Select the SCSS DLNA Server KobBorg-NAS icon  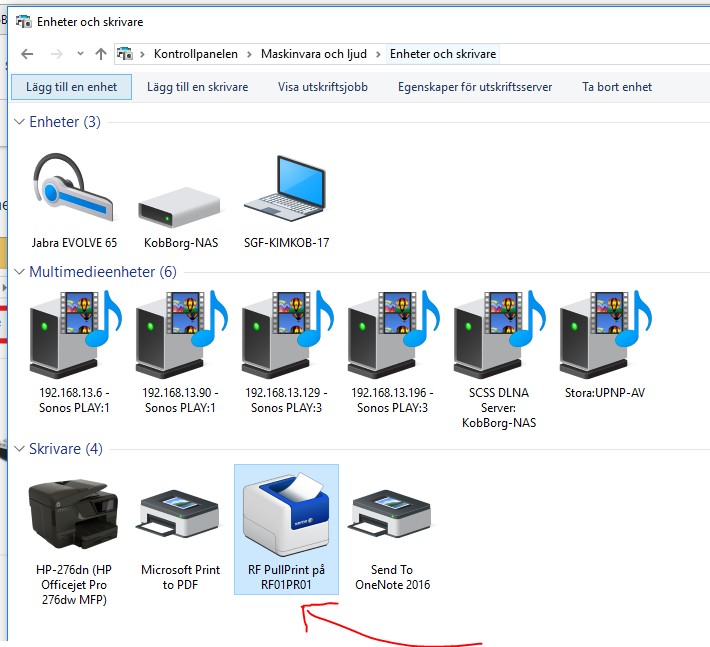click(499, 334)
